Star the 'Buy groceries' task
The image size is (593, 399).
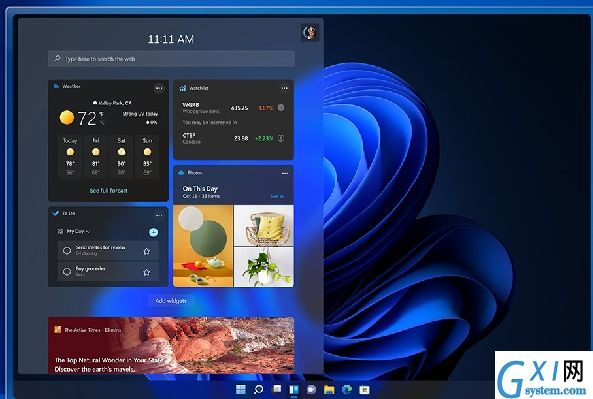(x=147, y=272)
